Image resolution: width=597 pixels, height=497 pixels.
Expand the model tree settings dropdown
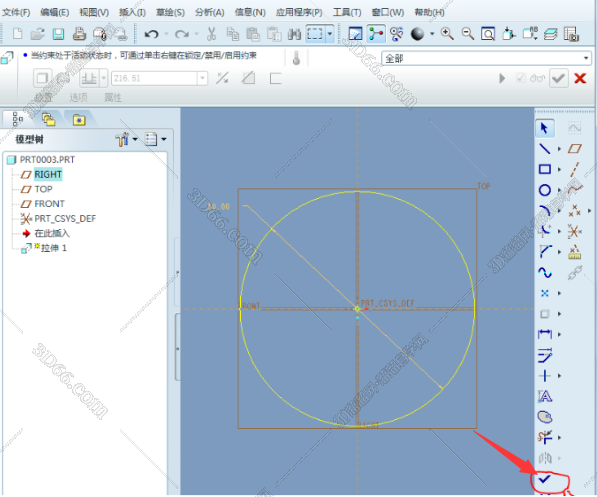click(x=126, y=139)
